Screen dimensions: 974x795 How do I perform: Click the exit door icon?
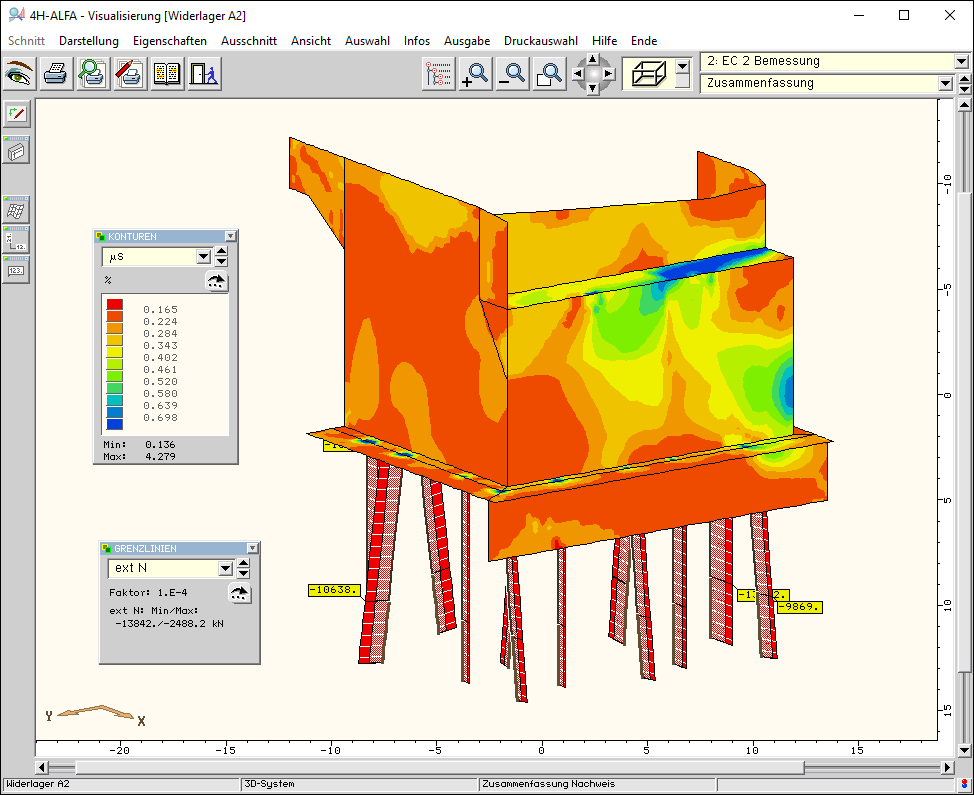(204, 73)
